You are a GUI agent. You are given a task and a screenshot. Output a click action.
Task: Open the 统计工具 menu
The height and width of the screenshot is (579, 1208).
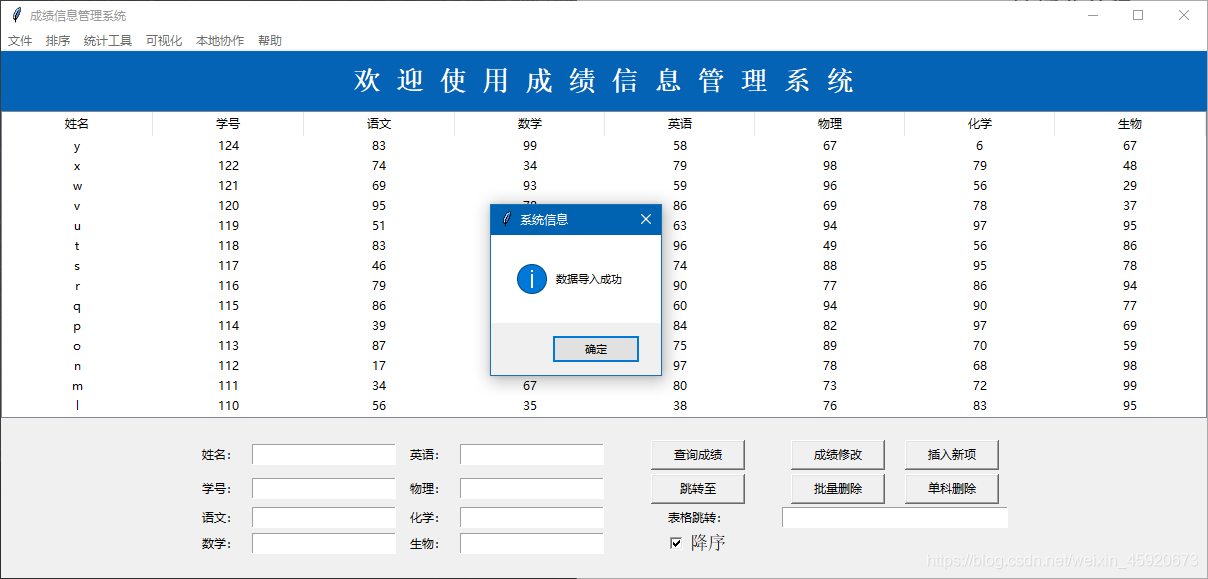pos(108,41)
